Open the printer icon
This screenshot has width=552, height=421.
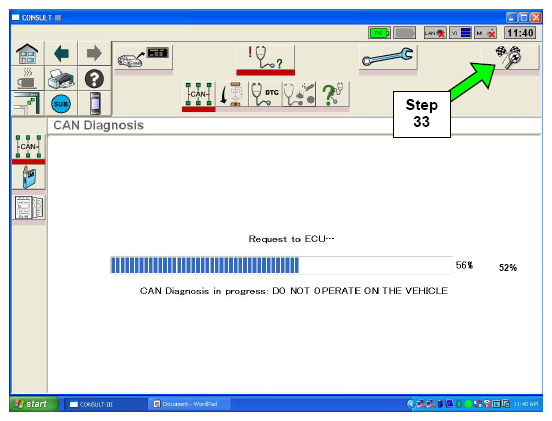point(61,78)
